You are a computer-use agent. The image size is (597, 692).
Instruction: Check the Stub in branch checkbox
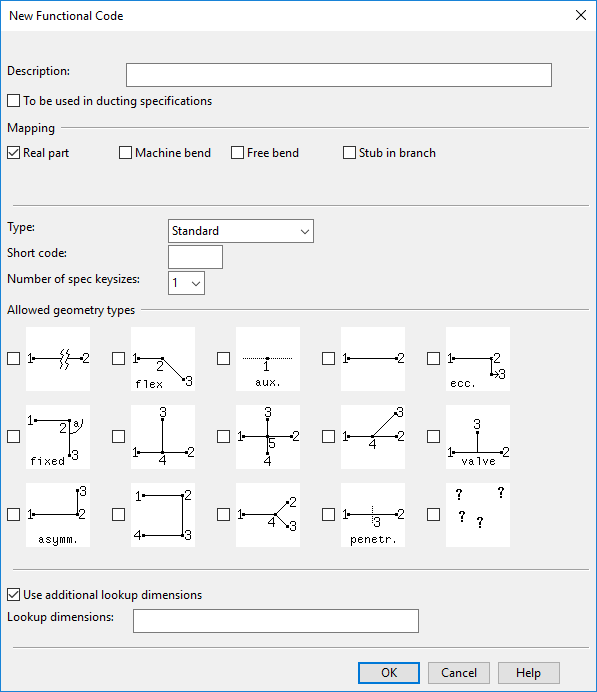click(349, 153)
